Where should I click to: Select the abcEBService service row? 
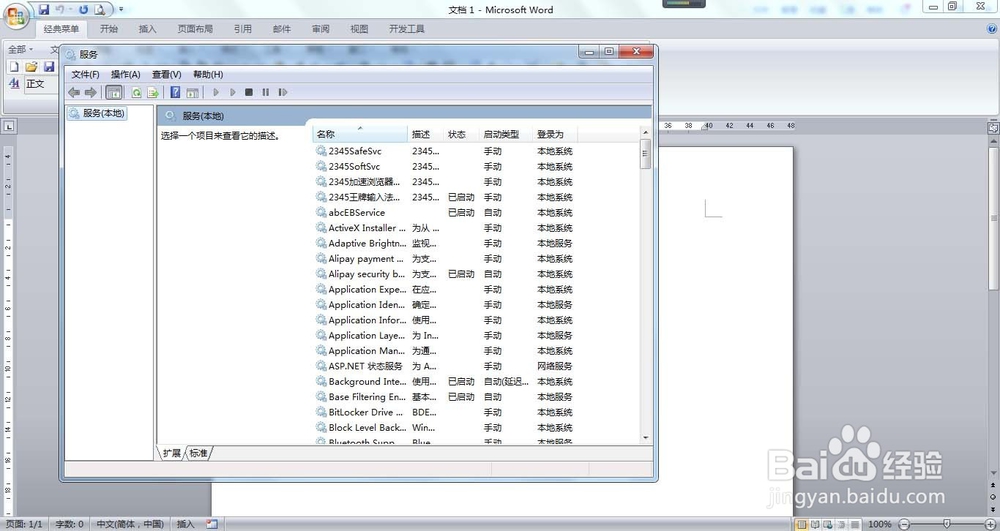click(445, 212)
